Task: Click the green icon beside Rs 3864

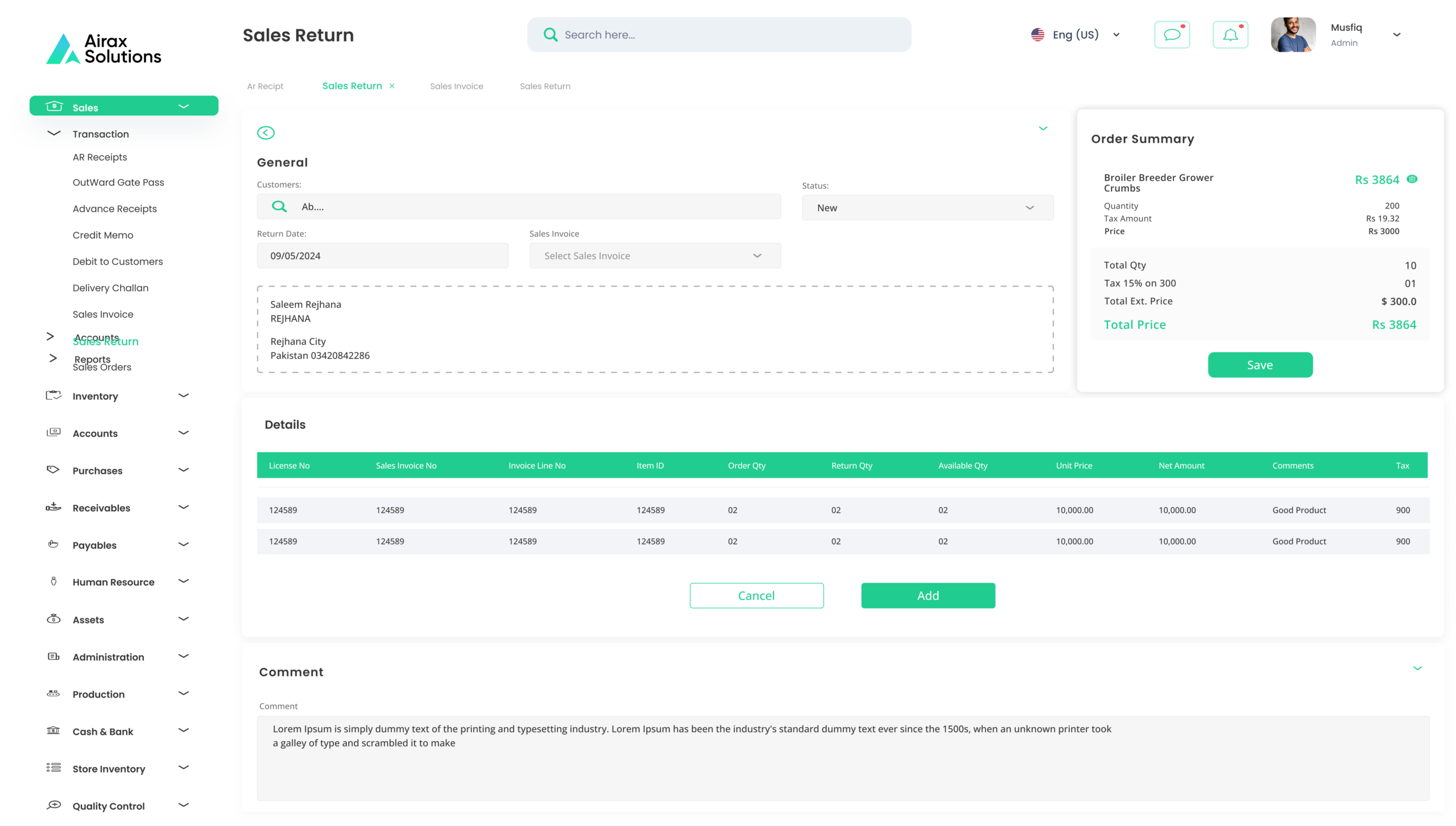Action: pyautogui.click(x=1412, y=179)
